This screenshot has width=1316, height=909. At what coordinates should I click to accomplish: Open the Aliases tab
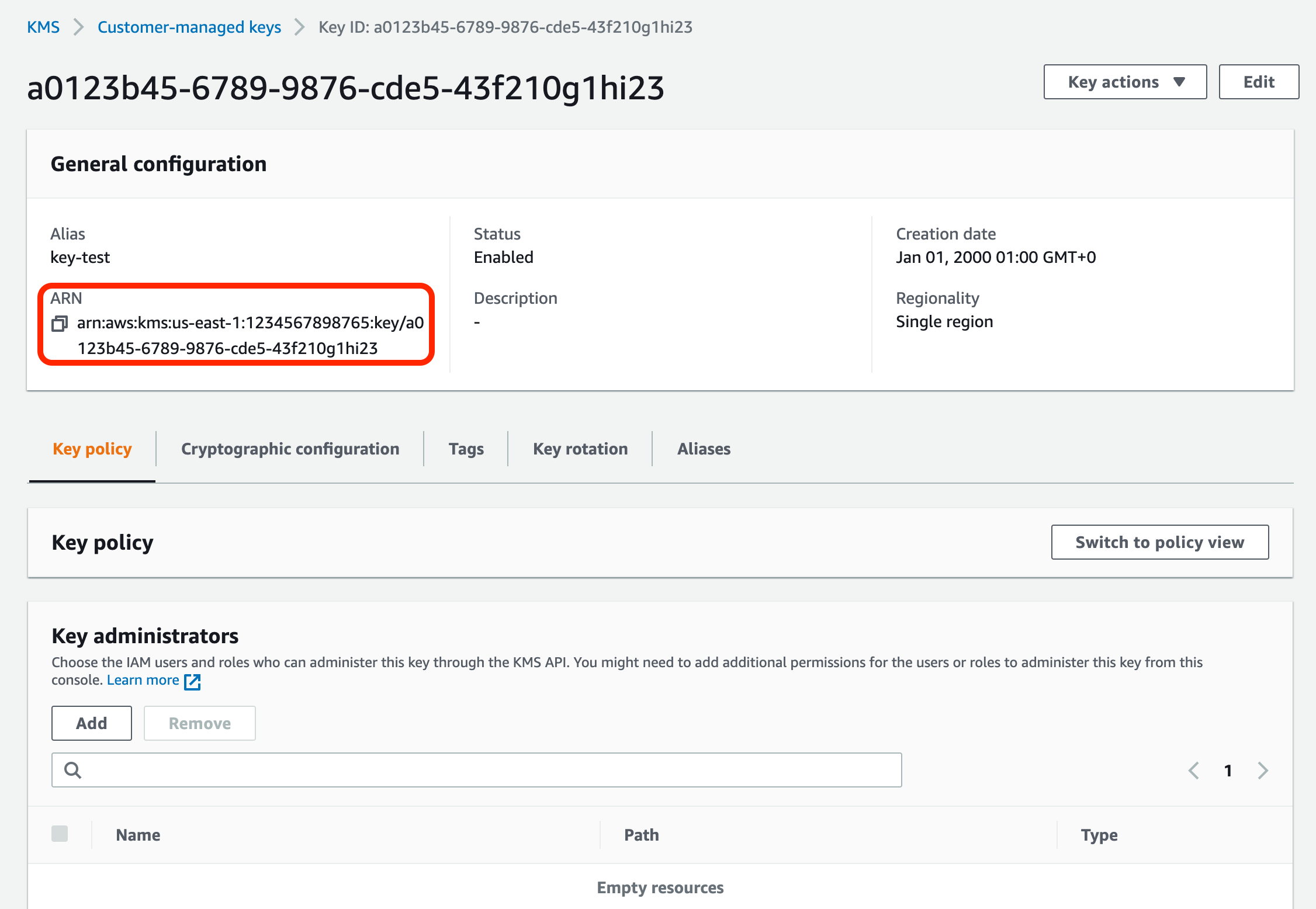(704, 449)
